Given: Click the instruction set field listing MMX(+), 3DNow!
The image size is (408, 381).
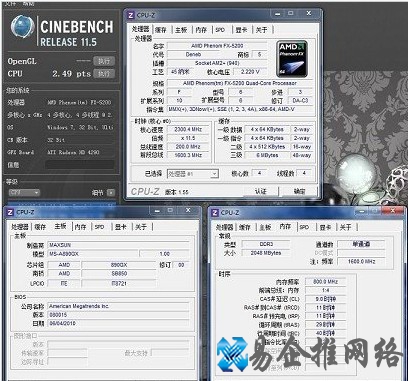Looking at the screenshot, I should coord(240,109).
